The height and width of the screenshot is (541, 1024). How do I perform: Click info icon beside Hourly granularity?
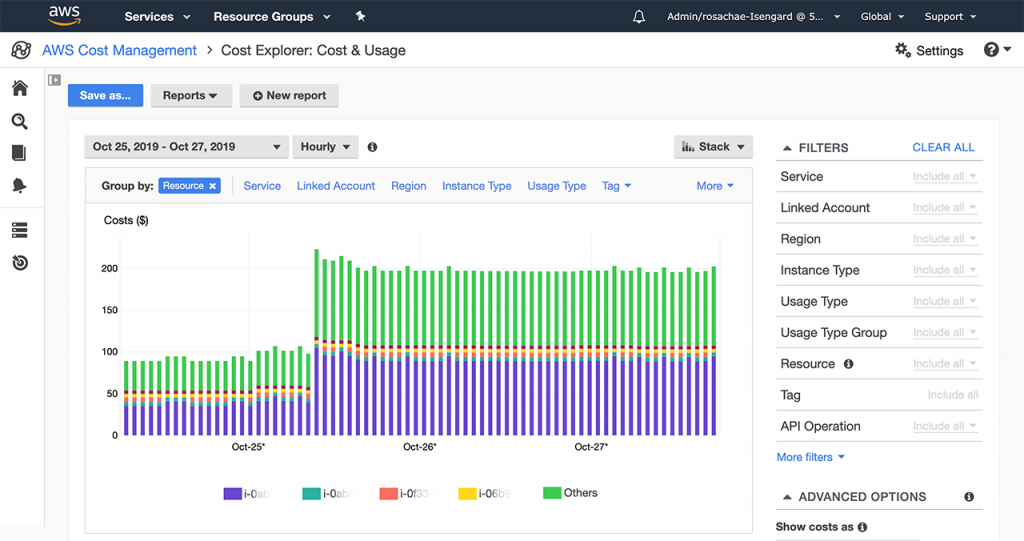pos(372,147)
